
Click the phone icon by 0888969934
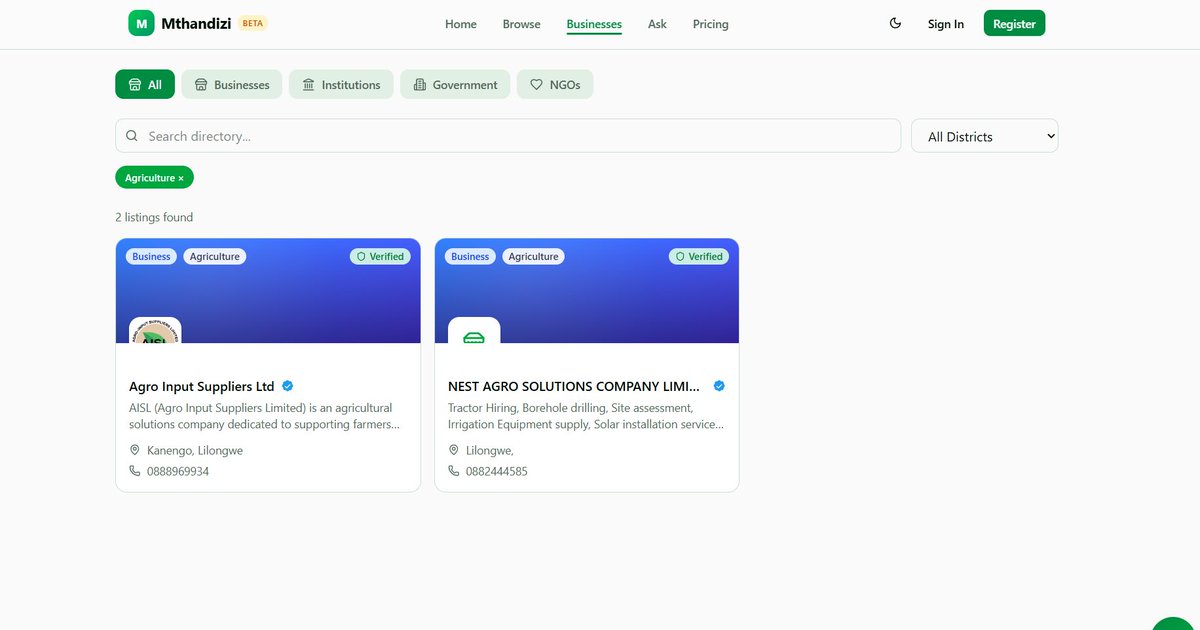(x=135, y=471)
